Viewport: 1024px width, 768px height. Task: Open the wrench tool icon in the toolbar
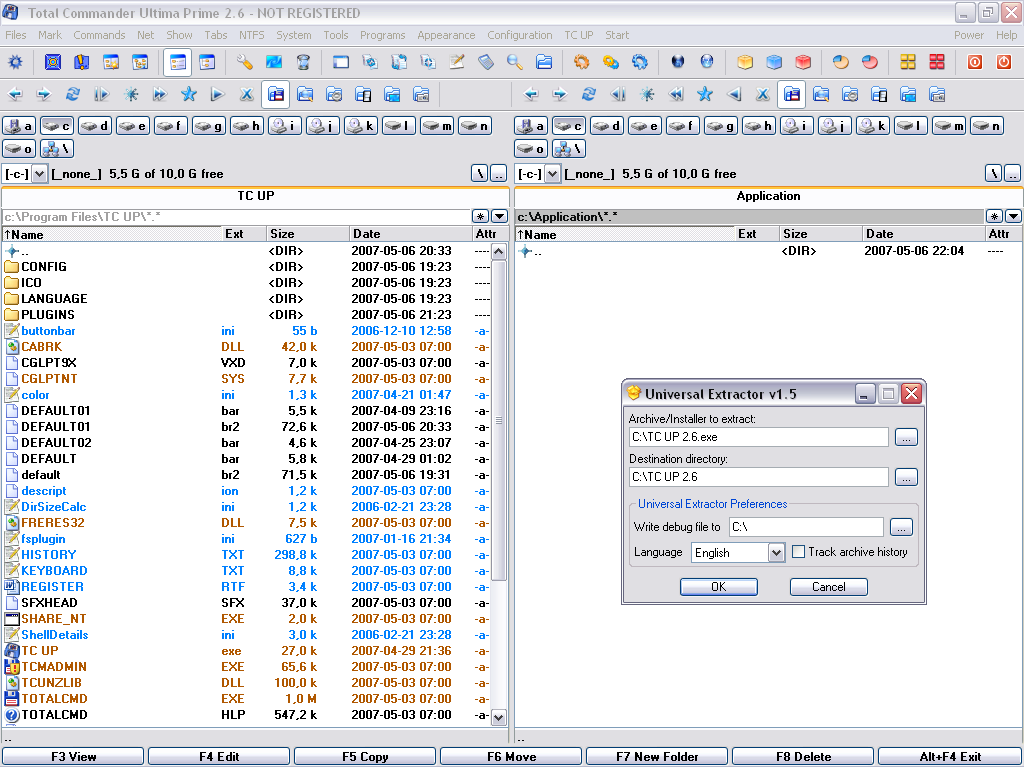(244, 62)
